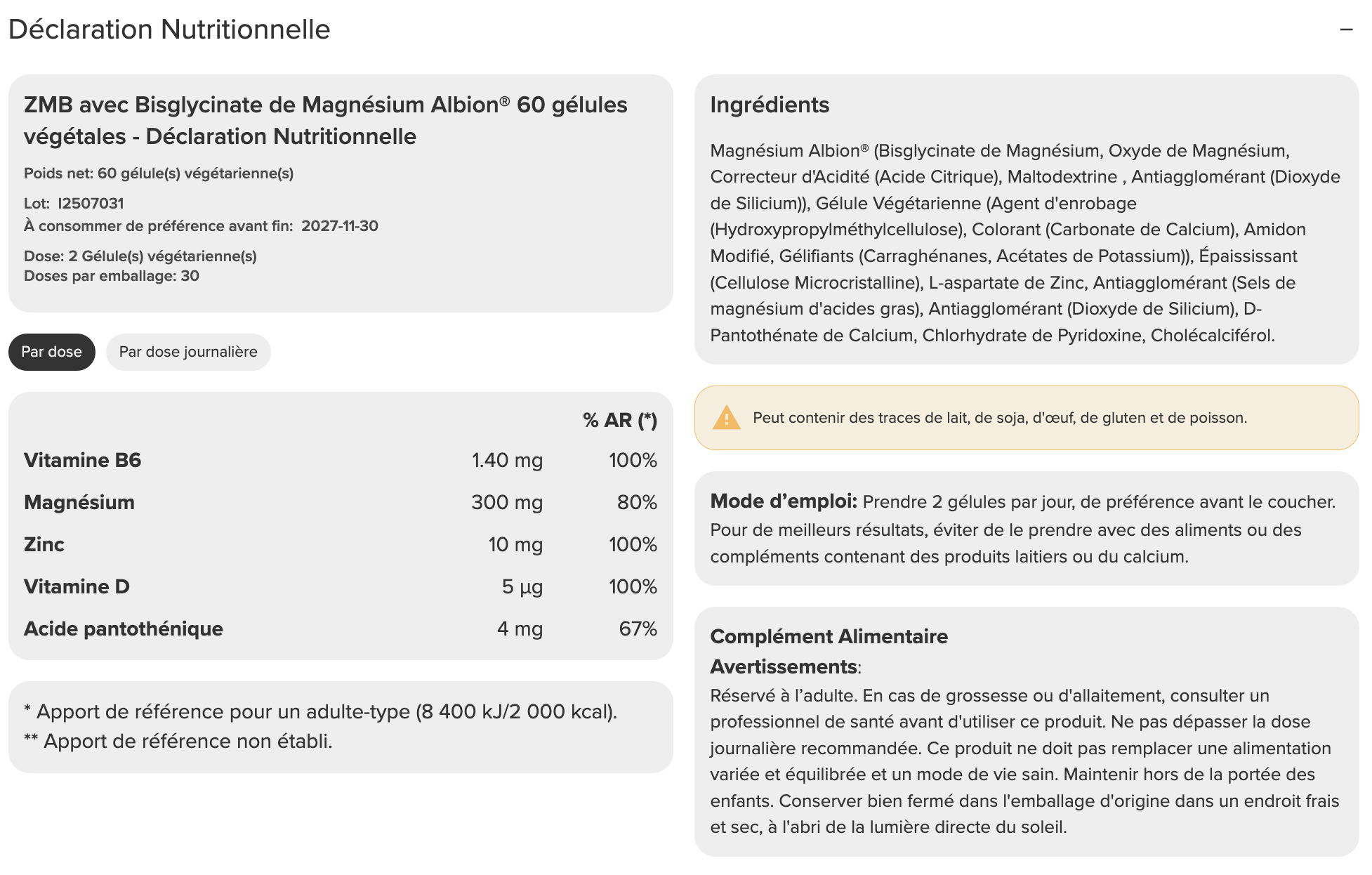This screenshot has width=1372, height=875.
Task: Click the lot number I2507031
Action: click(91, 204)
